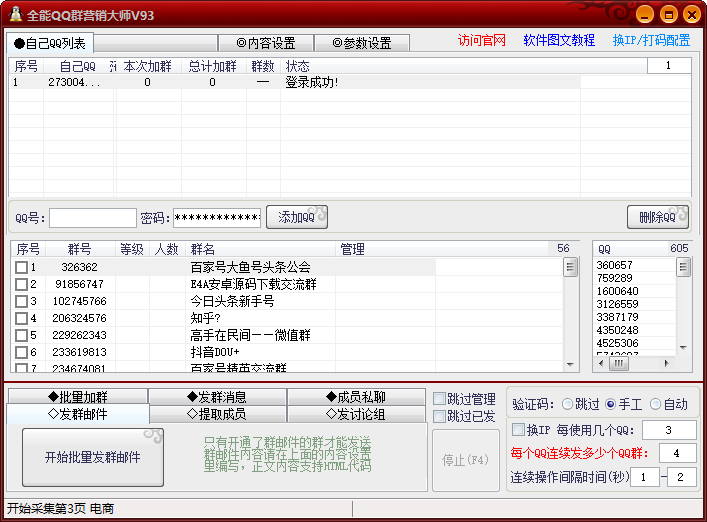Select 自动 verification code option
The image size is (707, 522).
(655, 404)
